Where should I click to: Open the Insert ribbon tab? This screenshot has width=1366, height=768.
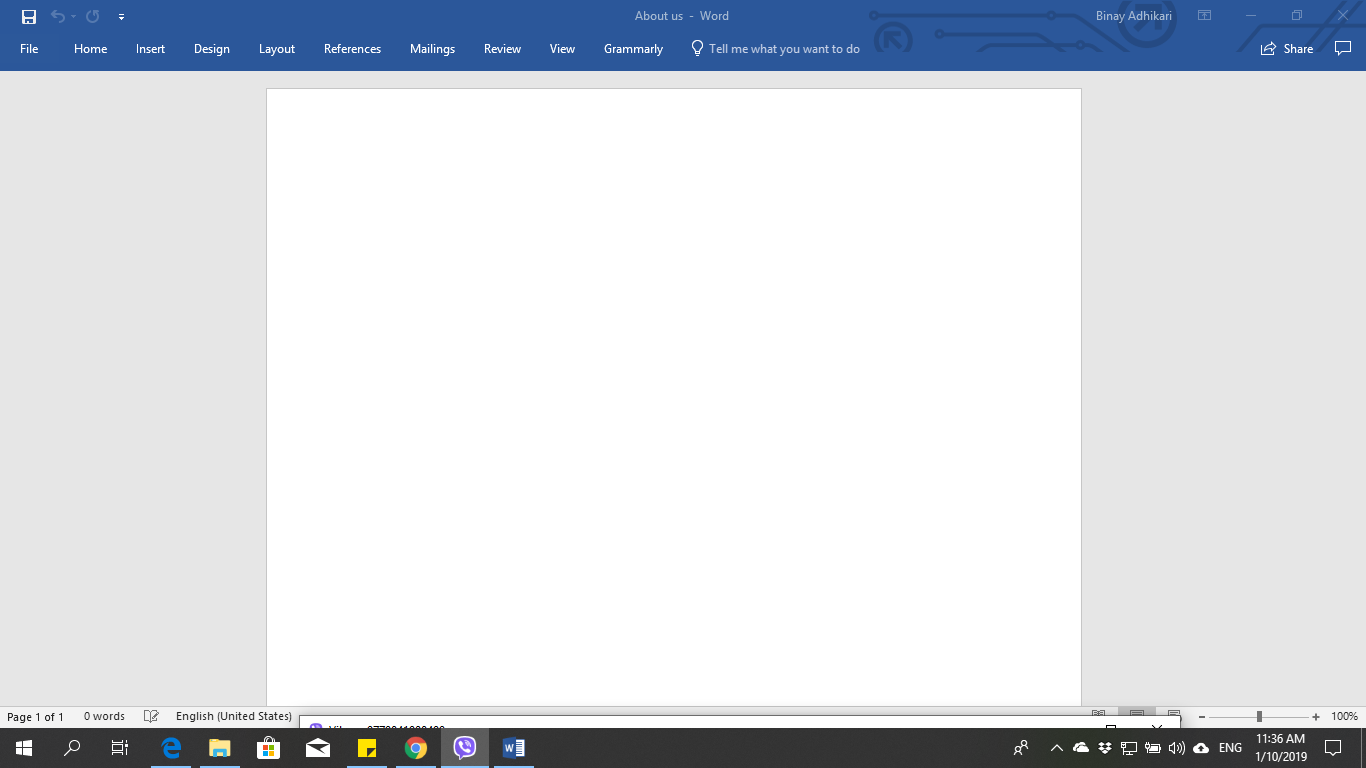(x=150, y=49)
